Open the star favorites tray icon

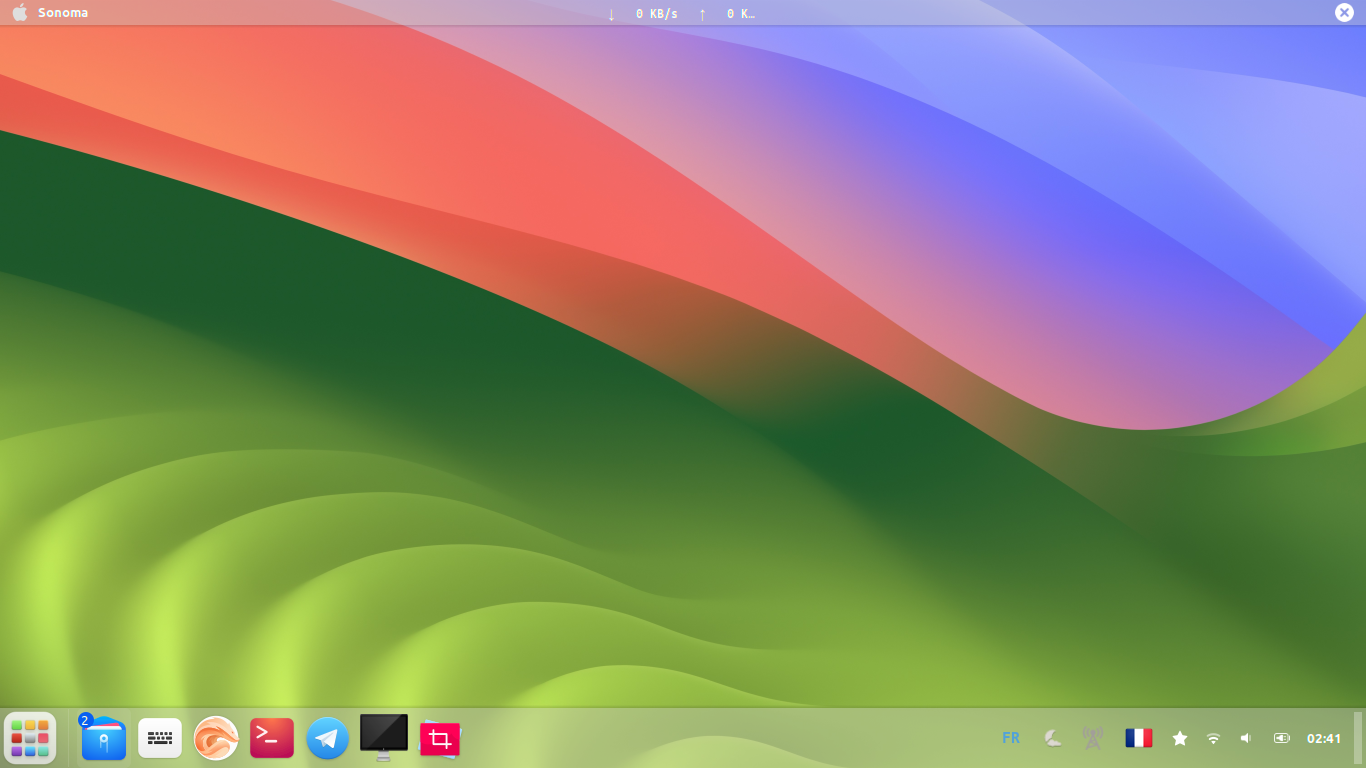[x=1180, y=738]
